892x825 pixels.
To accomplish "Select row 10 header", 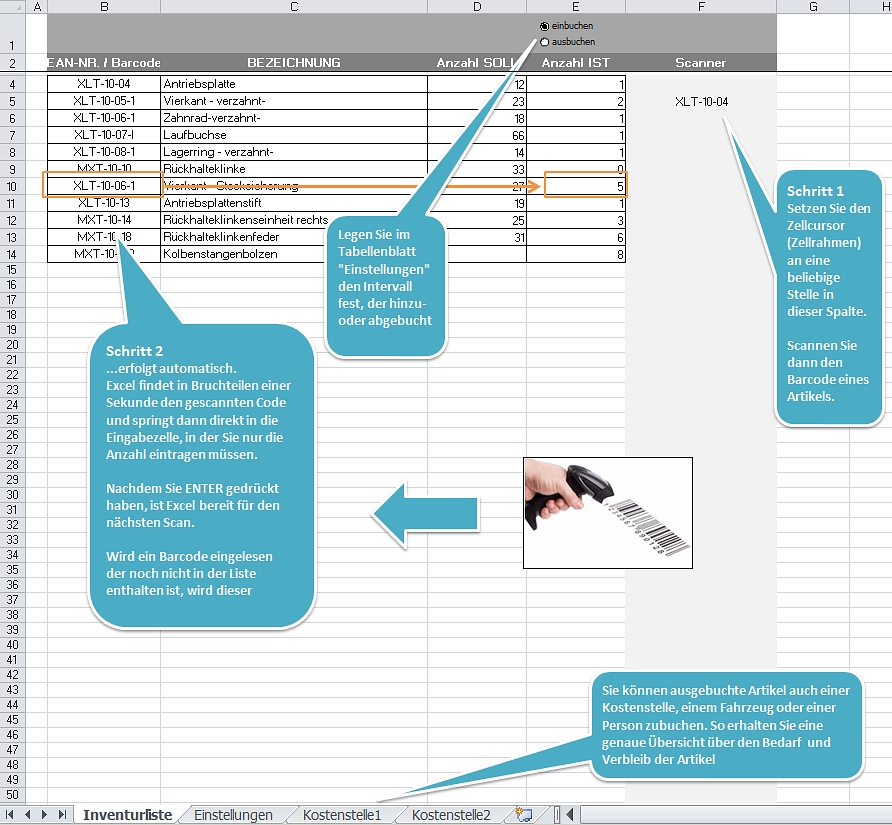I will pyautogui.click(x=11, y=186).
